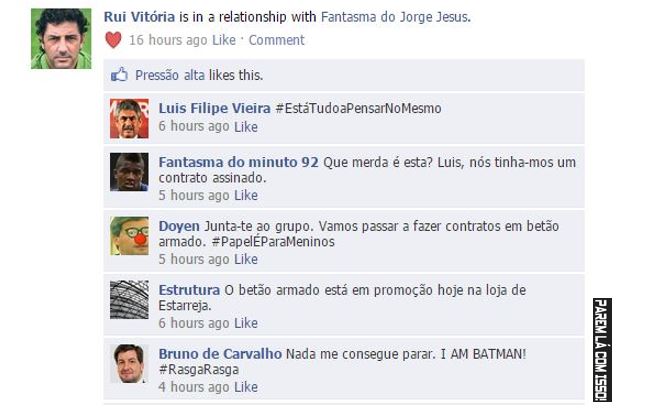
Task: Like the relationship status post
Action: pos(224,40)
